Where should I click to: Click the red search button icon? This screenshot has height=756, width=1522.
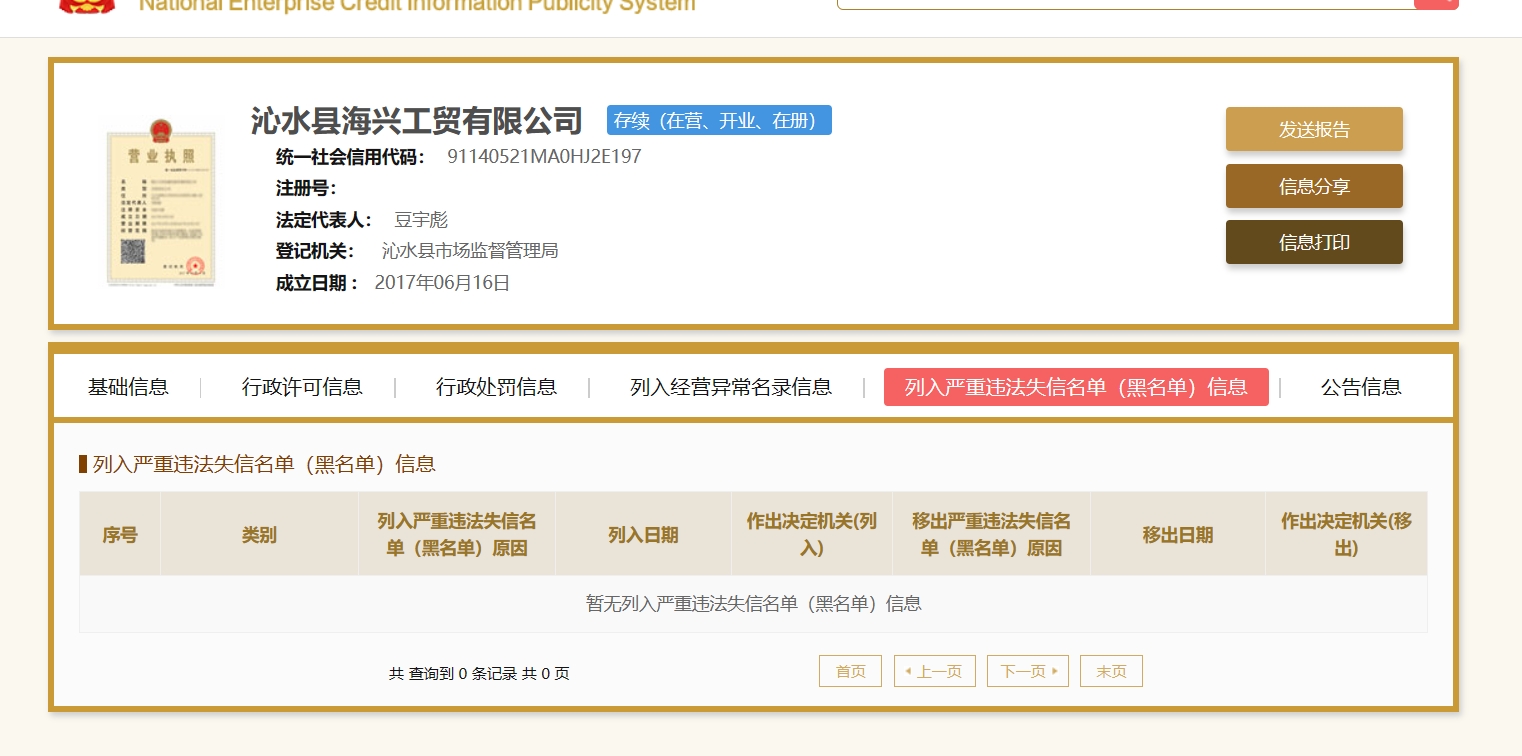point(1436,4)
